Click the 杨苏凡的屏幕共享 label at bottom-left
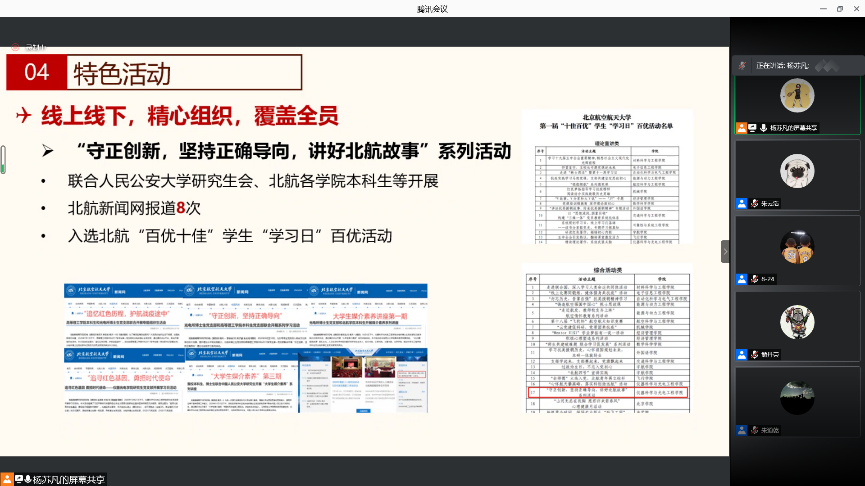The width and height of the screenshot is (865, 486). point(69,479)
